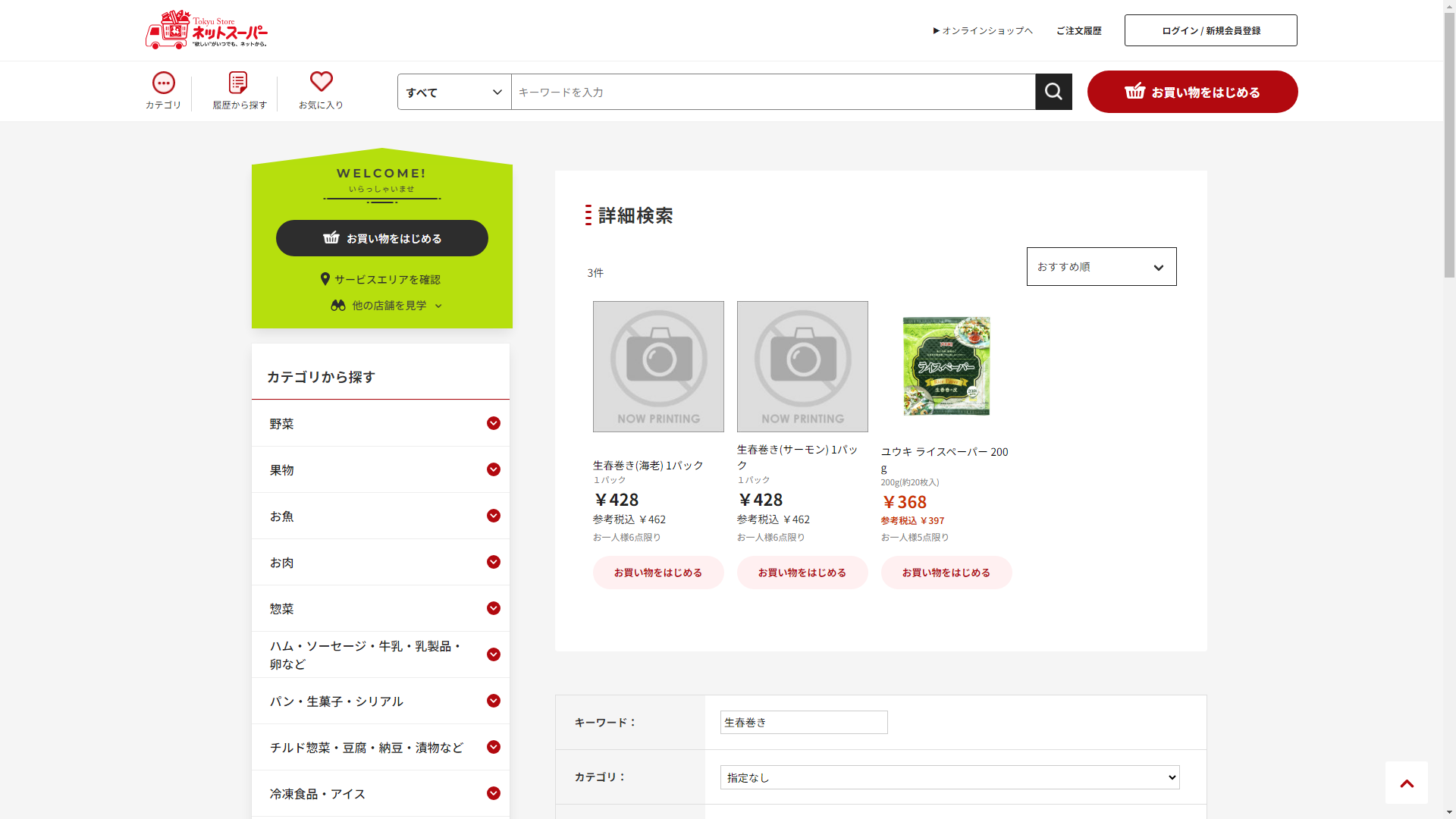Click the scroll-to-top arrow button
The width and height of the screenshot is (1456, 819).
click(x=1406, y=783)
